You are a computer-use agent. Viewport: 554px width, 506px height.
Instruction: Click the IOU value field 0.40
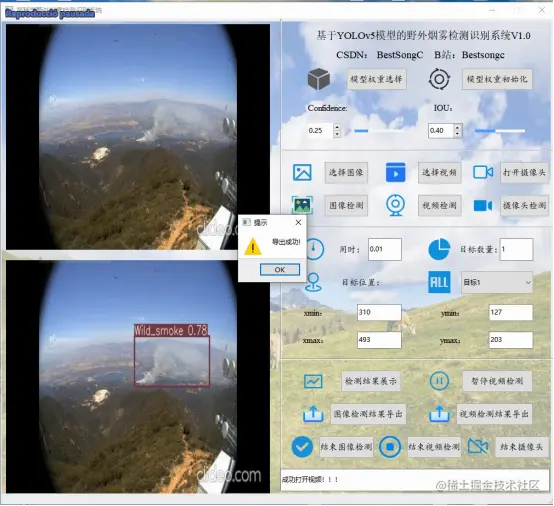pyautogui.click(x=441, y=131)
